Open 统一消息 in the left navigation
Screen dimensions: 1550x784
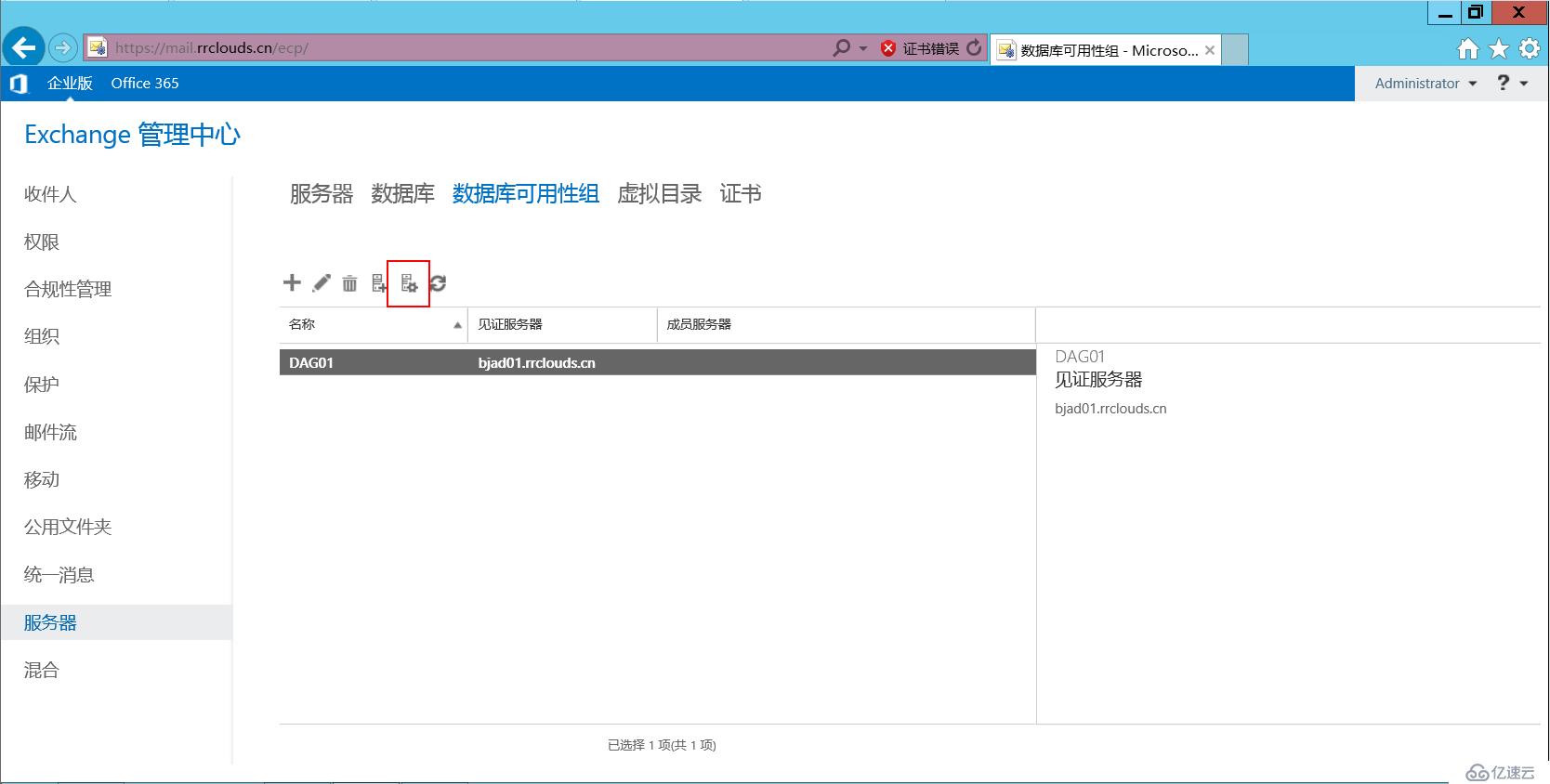[59, 575]
